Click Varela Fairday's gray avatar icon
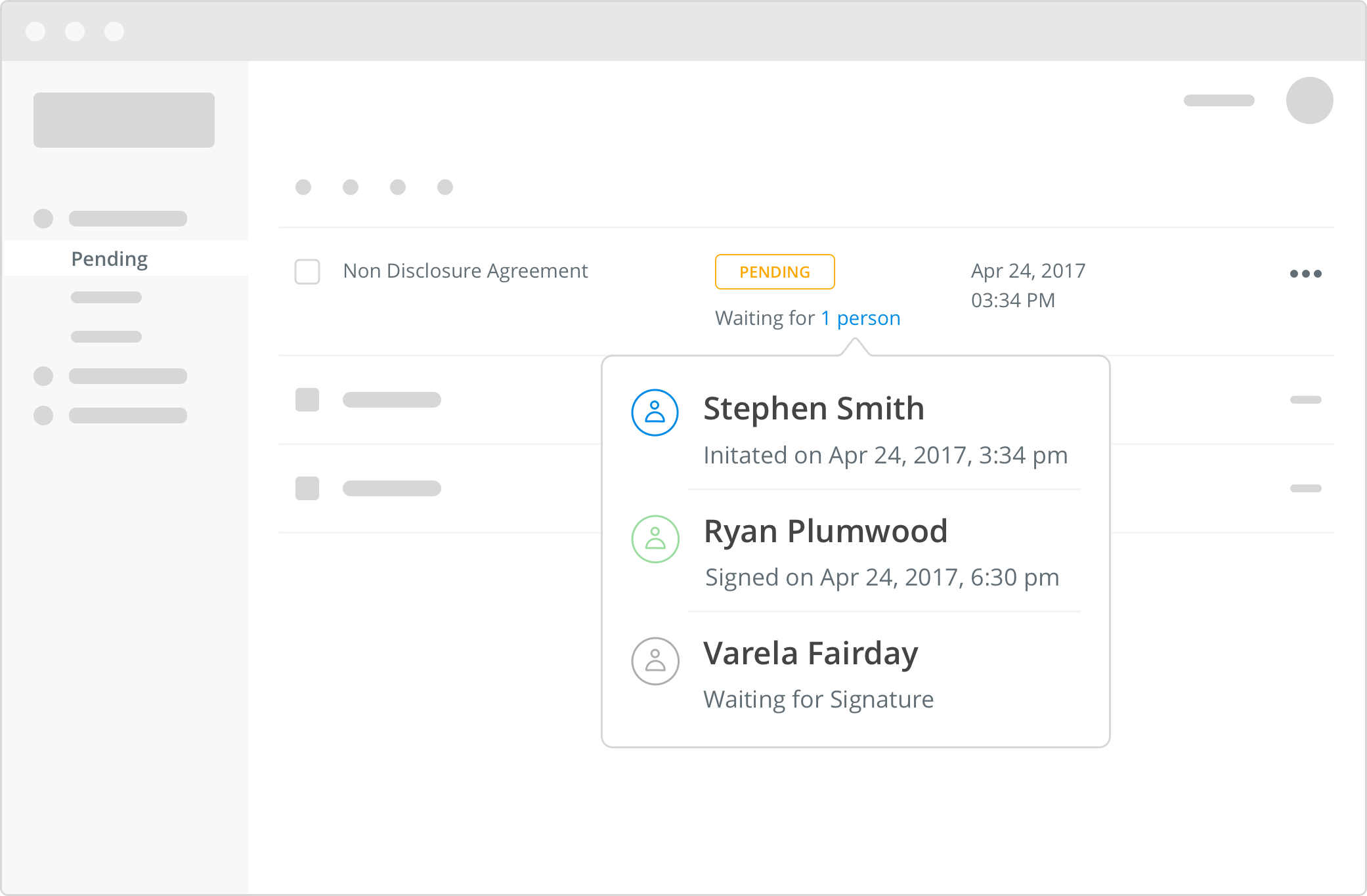The height and width of the screenshot is (896, 1367). 655,661
